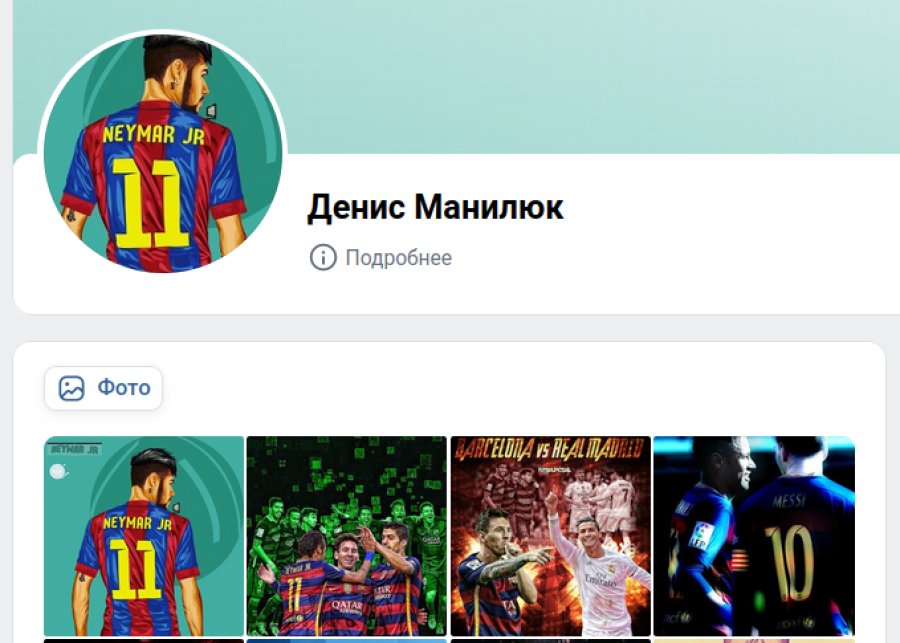This screenshot has height=643, width=900.
Task: Click NEYMAR JR text on the avatar jersey
Action: (x=153, y=135)
